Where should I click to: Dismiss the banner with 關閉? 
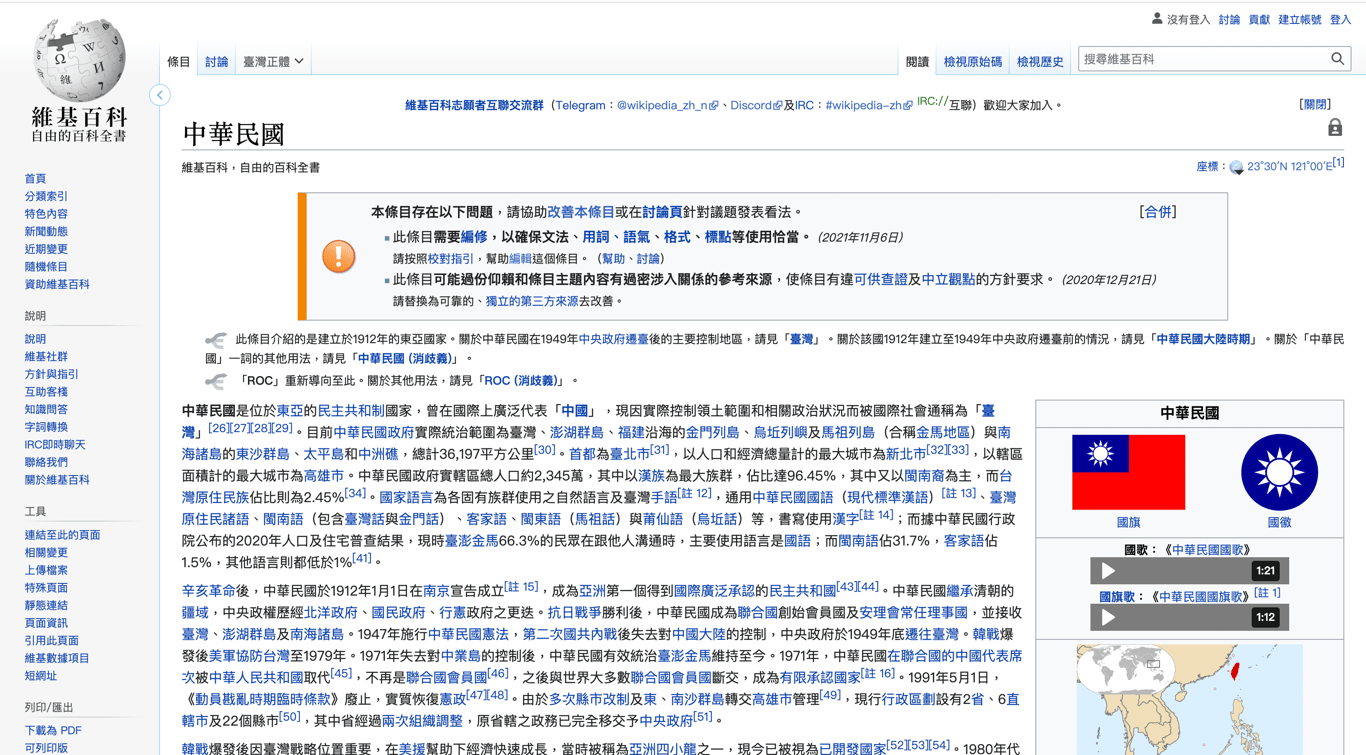point(1315,105)
